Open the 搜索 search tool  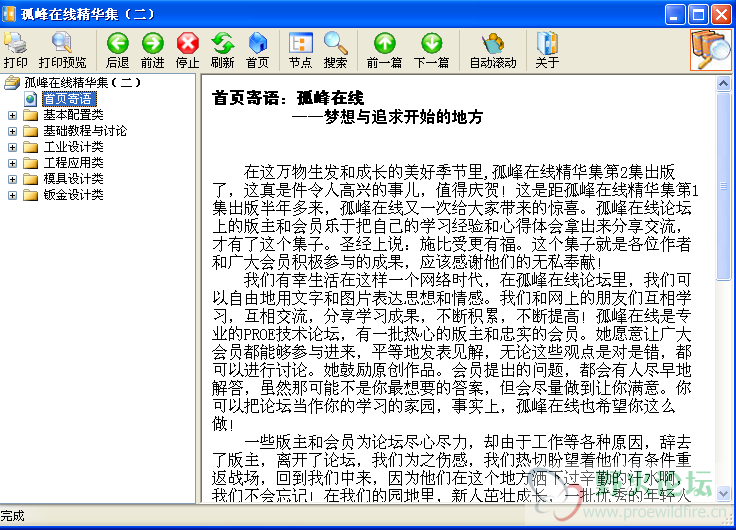click(x=335, y=50)
